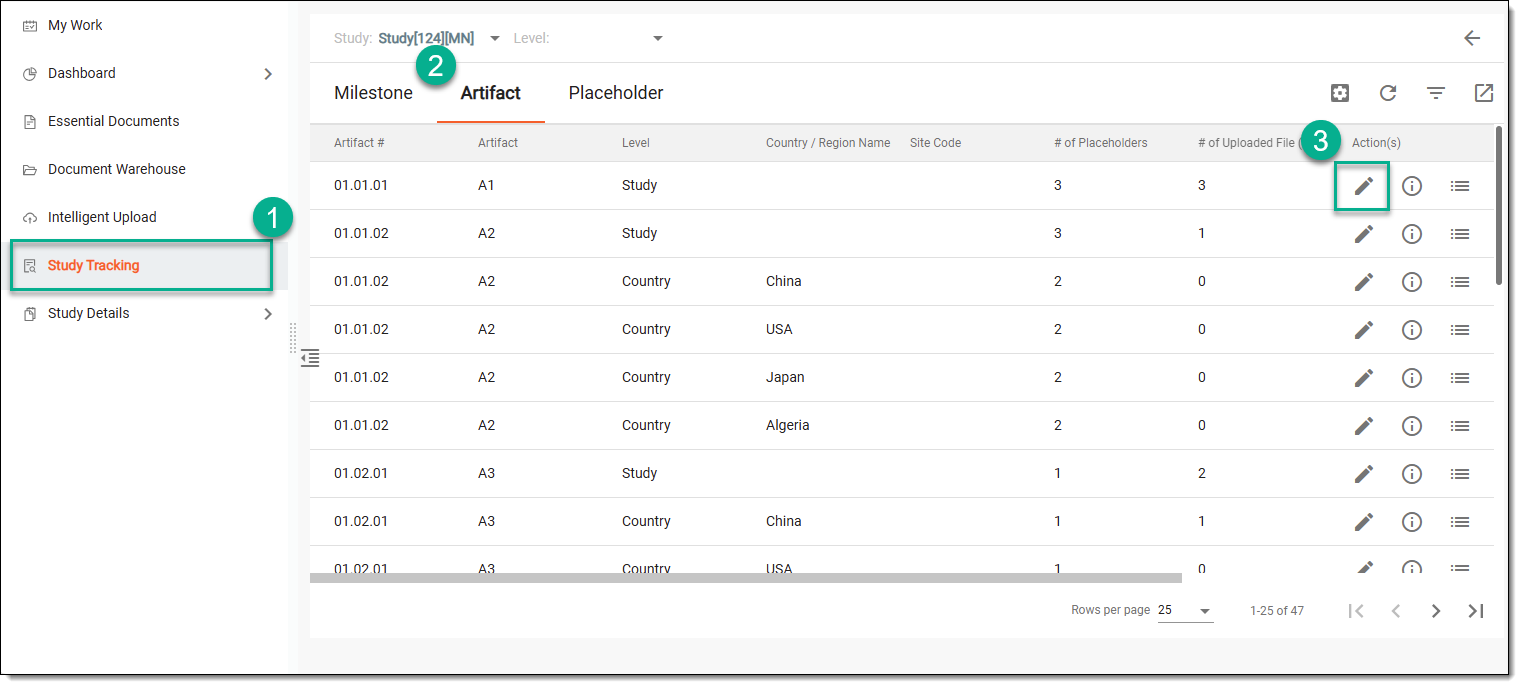Image resolution: width=1521 pixels, height=687 pixels.
Task: Switch to the Milestone tab
Action: pyautogui.click(x=373, y=93)
